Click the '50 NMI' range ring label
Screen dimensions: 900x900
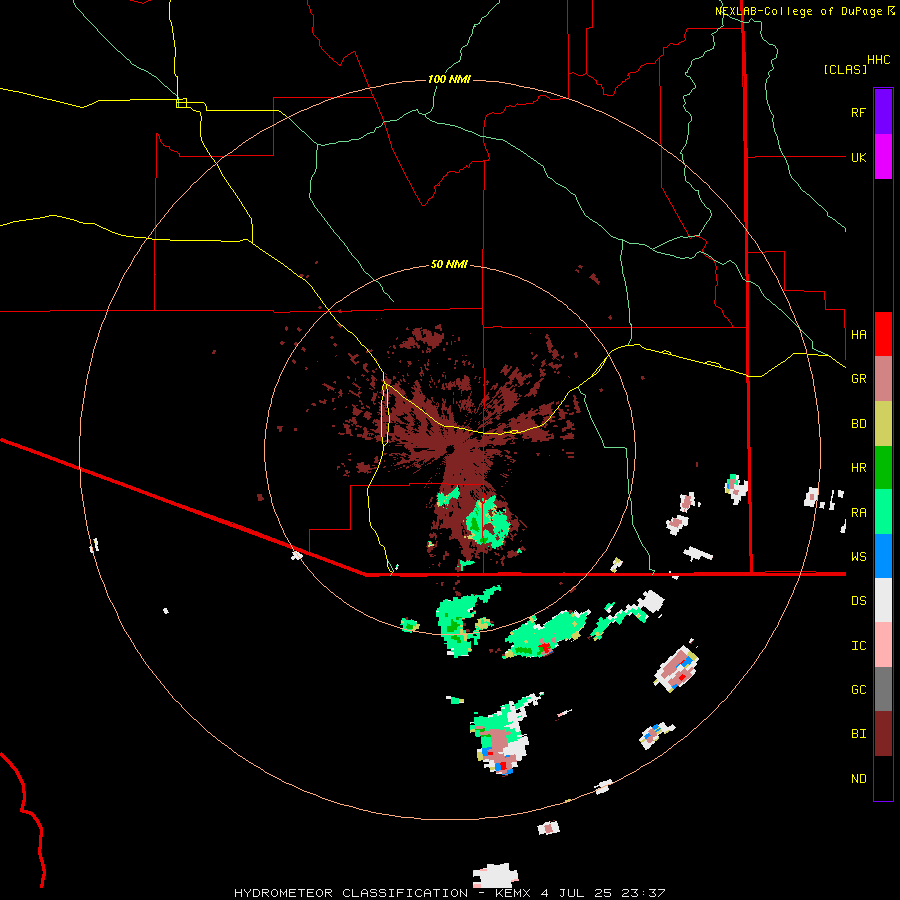[x=449, y=264]
